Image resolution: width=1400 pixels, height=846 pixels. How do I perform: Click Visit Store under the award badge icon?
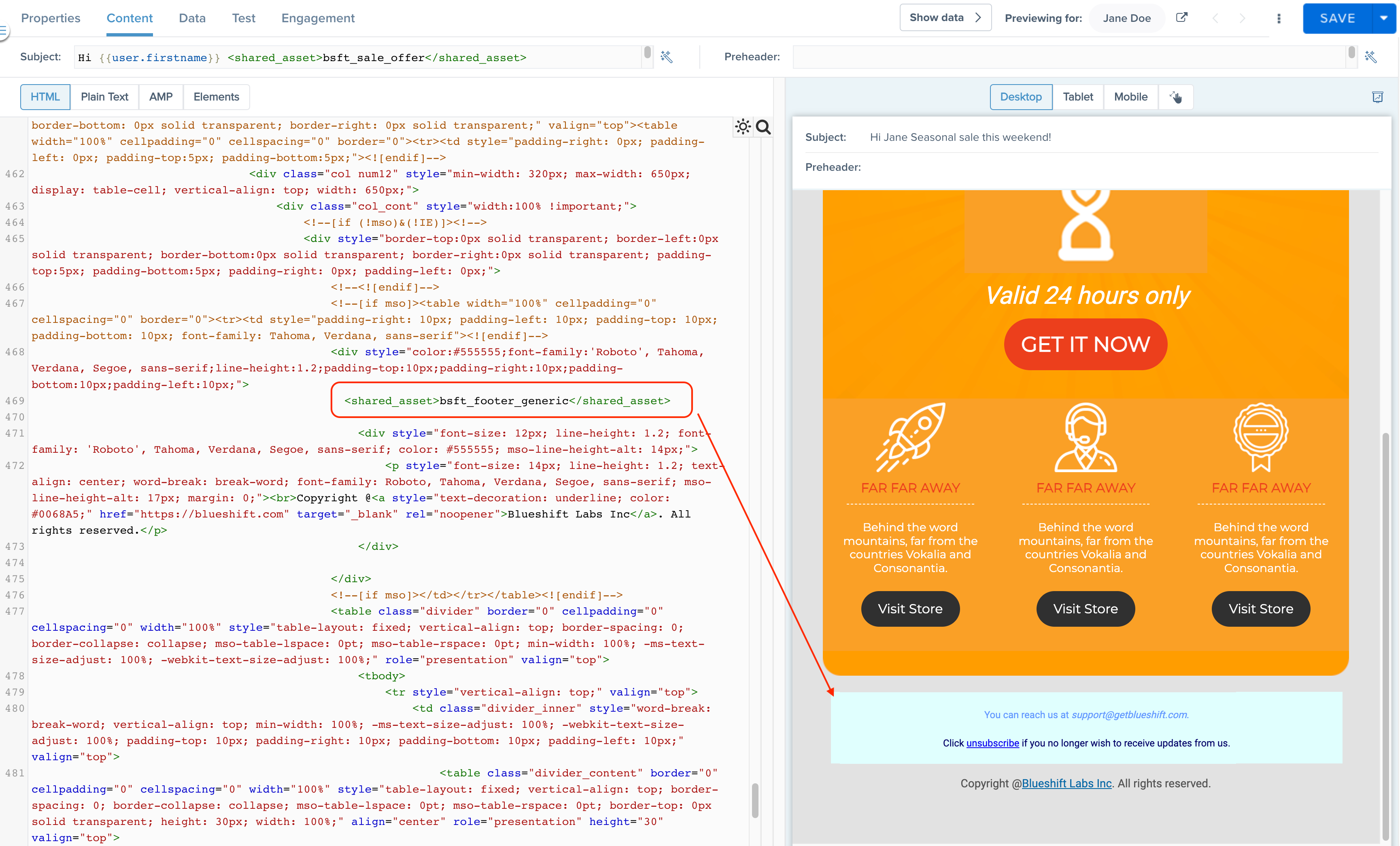1261,609
